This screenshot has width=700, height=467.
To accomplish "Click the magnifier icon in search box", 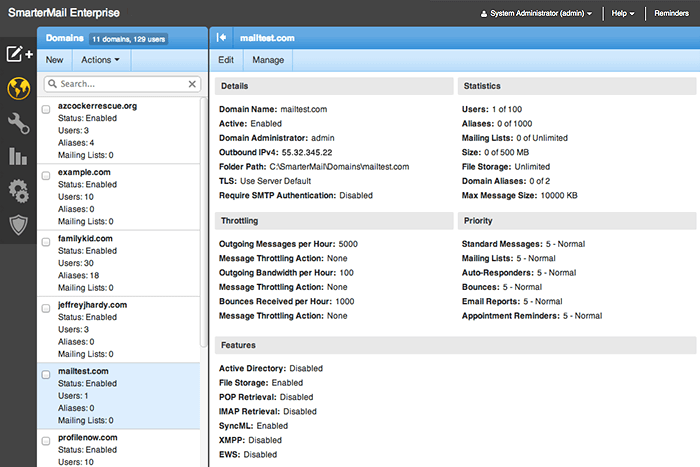I will tap(52, 85).
